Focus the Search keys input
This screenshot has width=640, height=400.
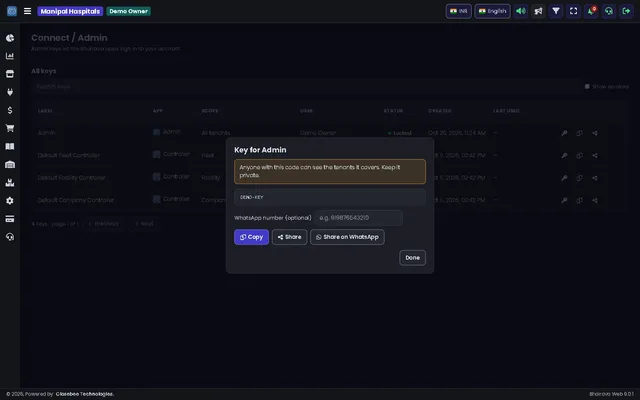[305, 87]
